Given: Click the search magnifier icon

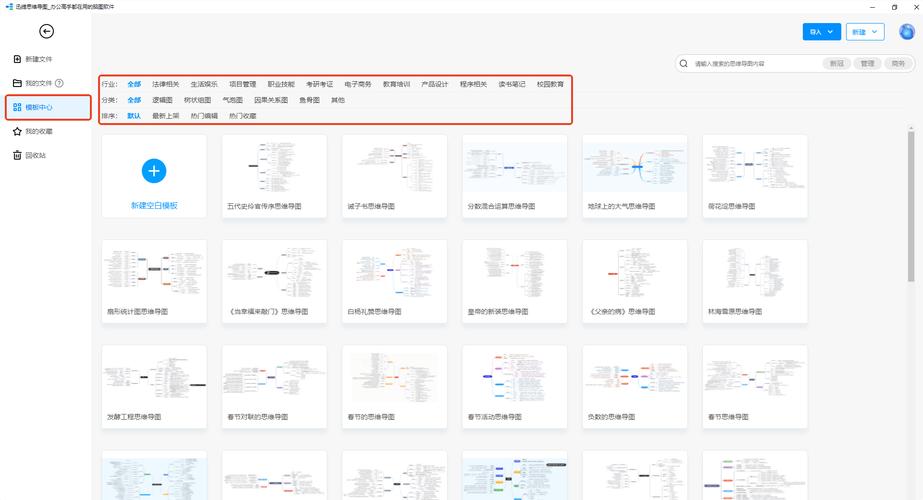Looking at the screenshot, I should pyautogui.click(x=683, y=64).
